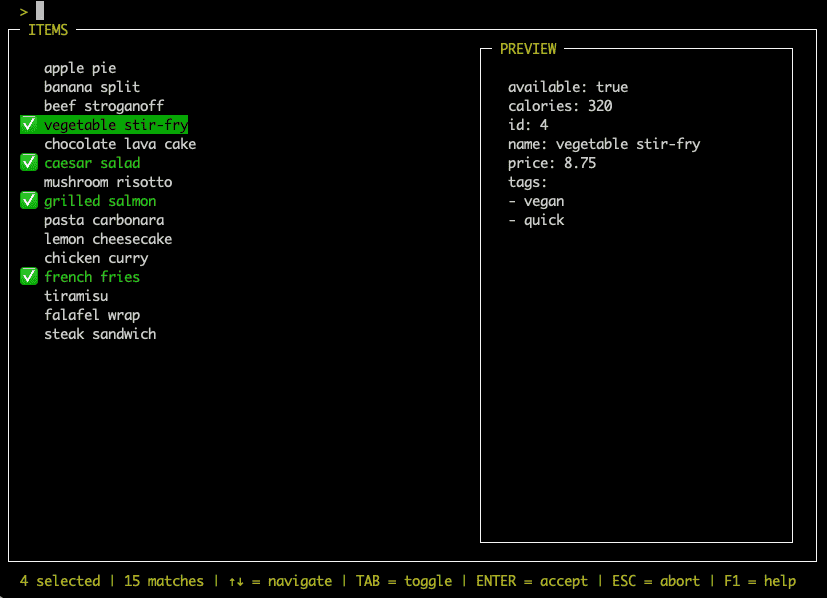Click the '- vegan' tag line

point(536,201)
